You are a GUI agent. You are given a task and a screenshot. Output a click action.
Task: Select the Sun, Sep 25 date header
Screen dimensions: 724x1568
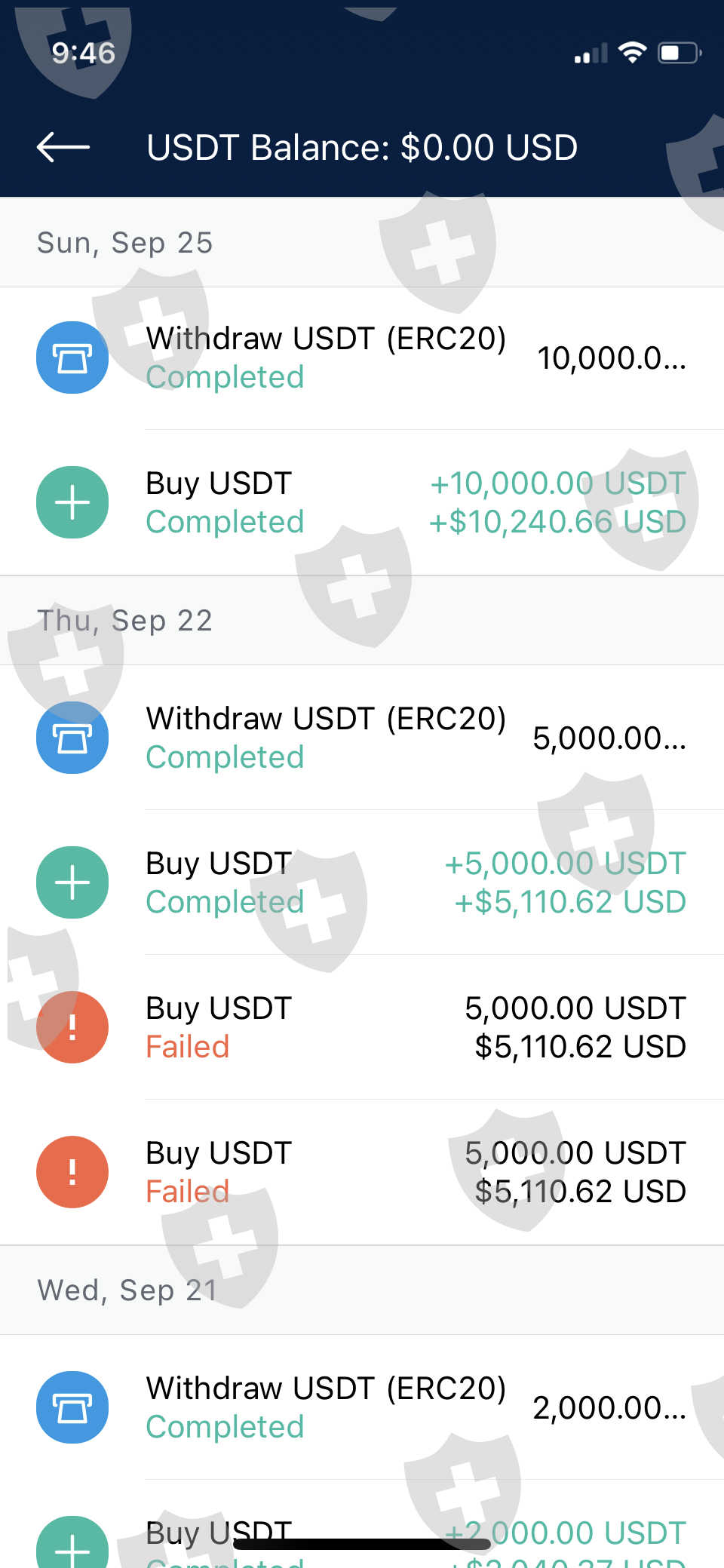tap(125, 243)
